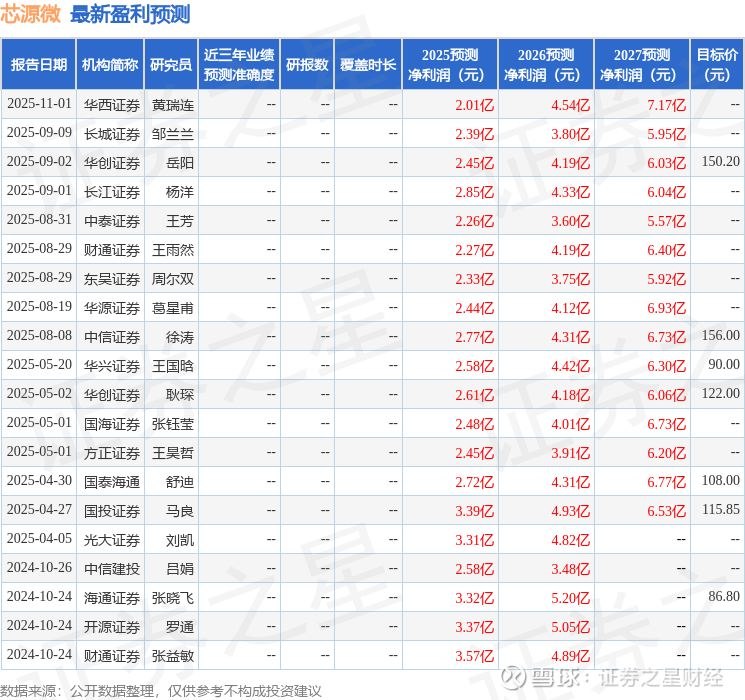Select the 长江证券 institution cell

click(x=112, y=192)
